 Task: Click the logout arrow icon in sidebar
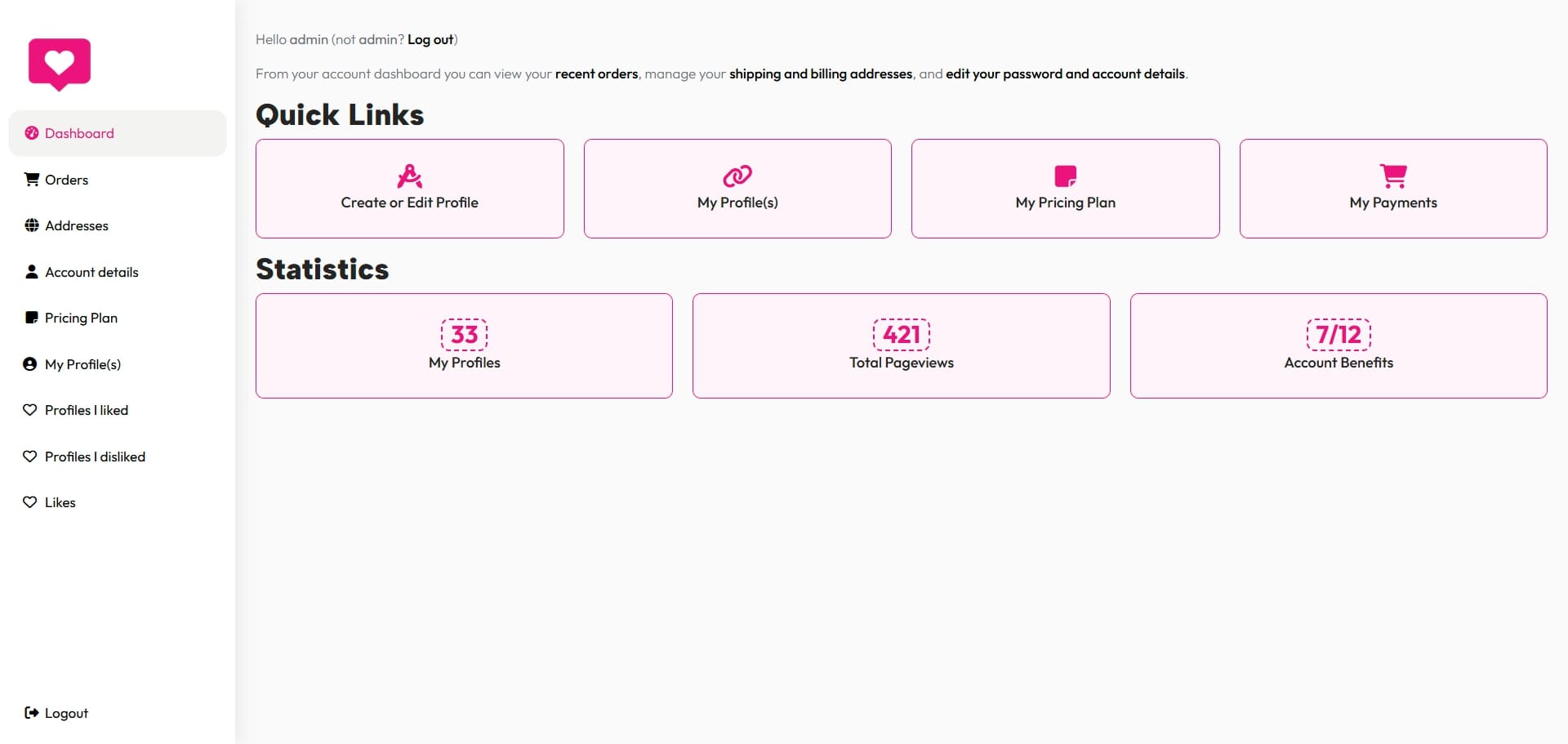coord(32,713)
